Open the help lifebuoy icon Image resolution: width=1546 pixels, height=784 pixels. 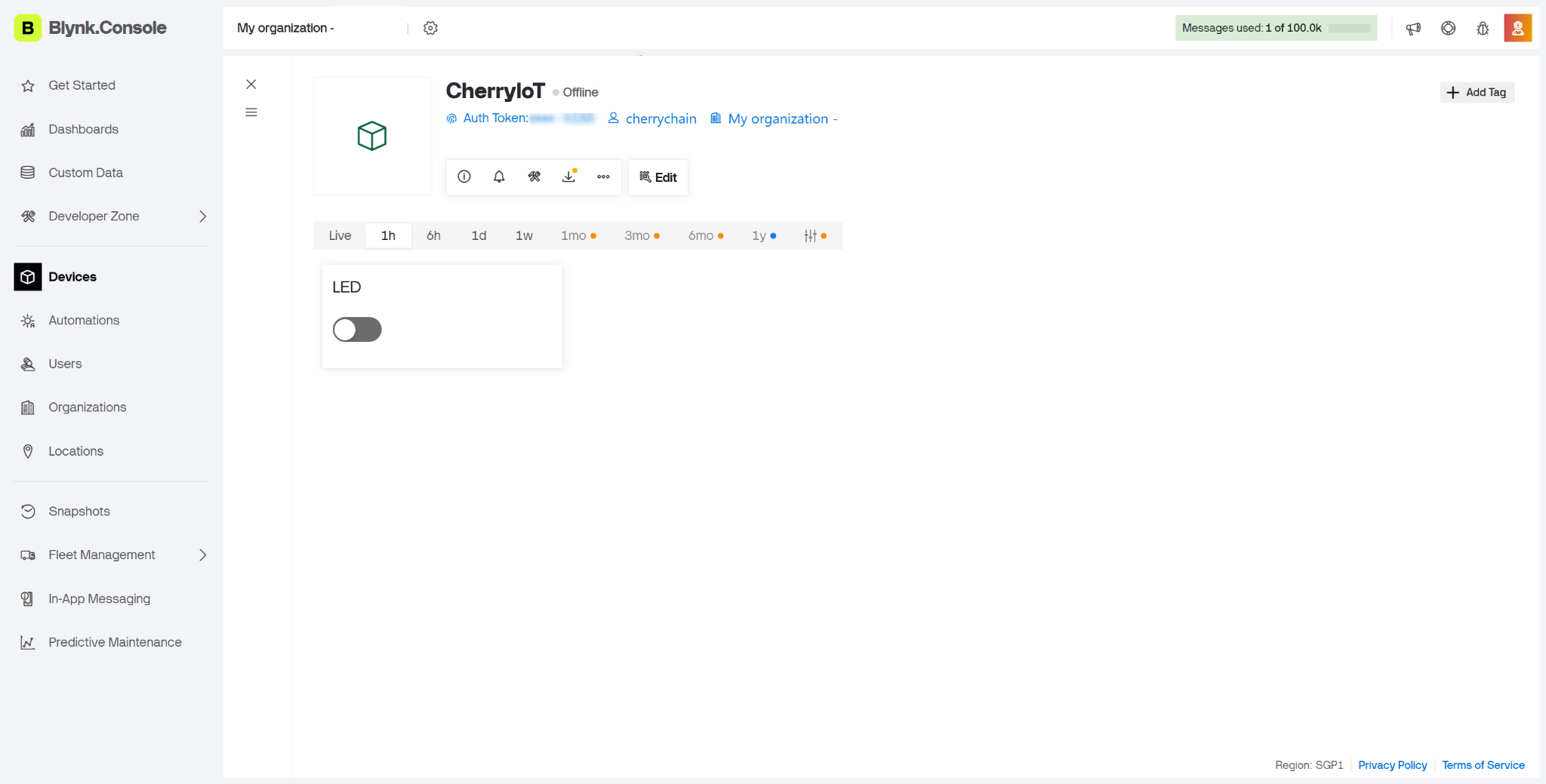[x=1448, y=29]
